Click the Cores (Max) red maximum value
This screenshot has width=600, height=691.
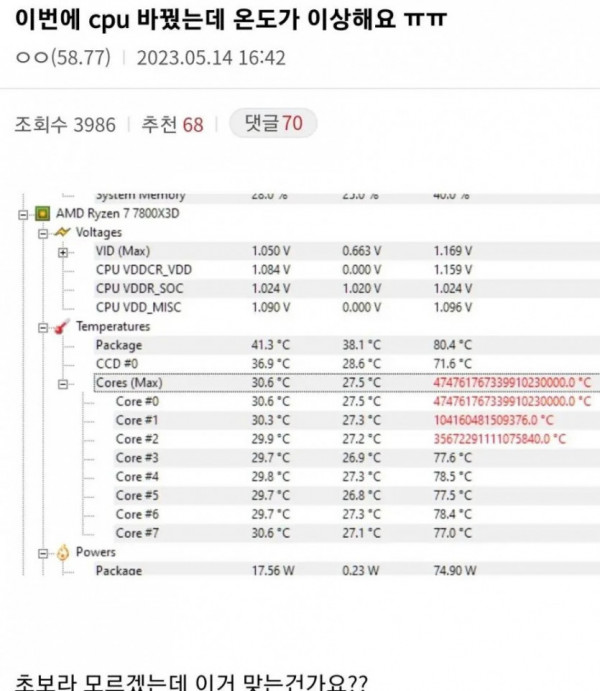(x=512, y=382)
